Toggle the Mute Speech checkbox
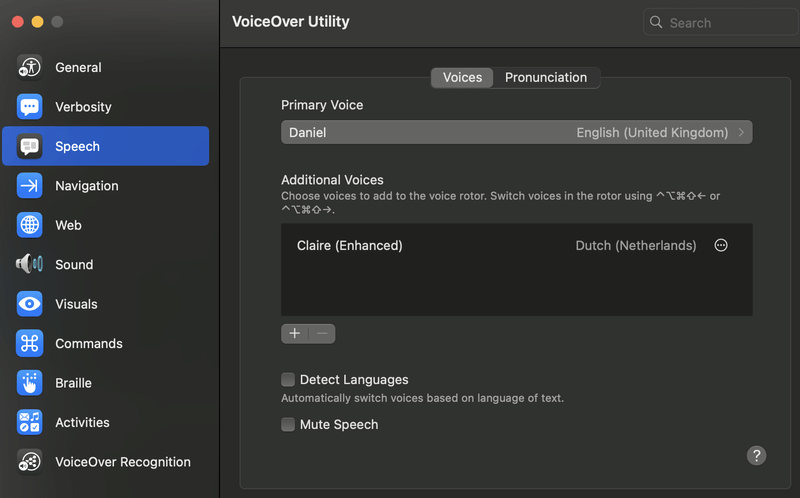 click(x=288, y=425)
